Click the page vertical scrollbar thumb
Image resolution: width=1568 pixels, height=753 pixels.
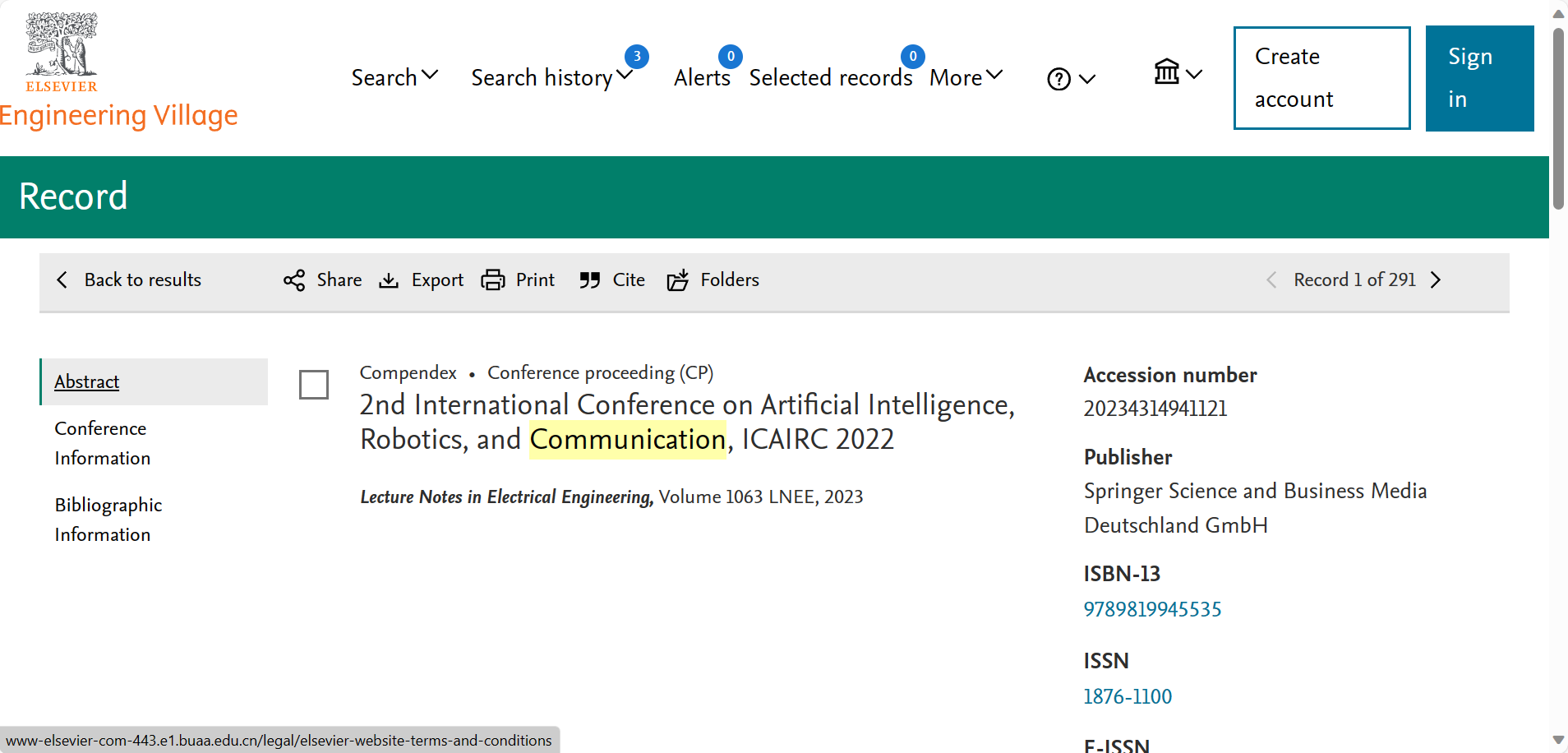coord(1558,119)
